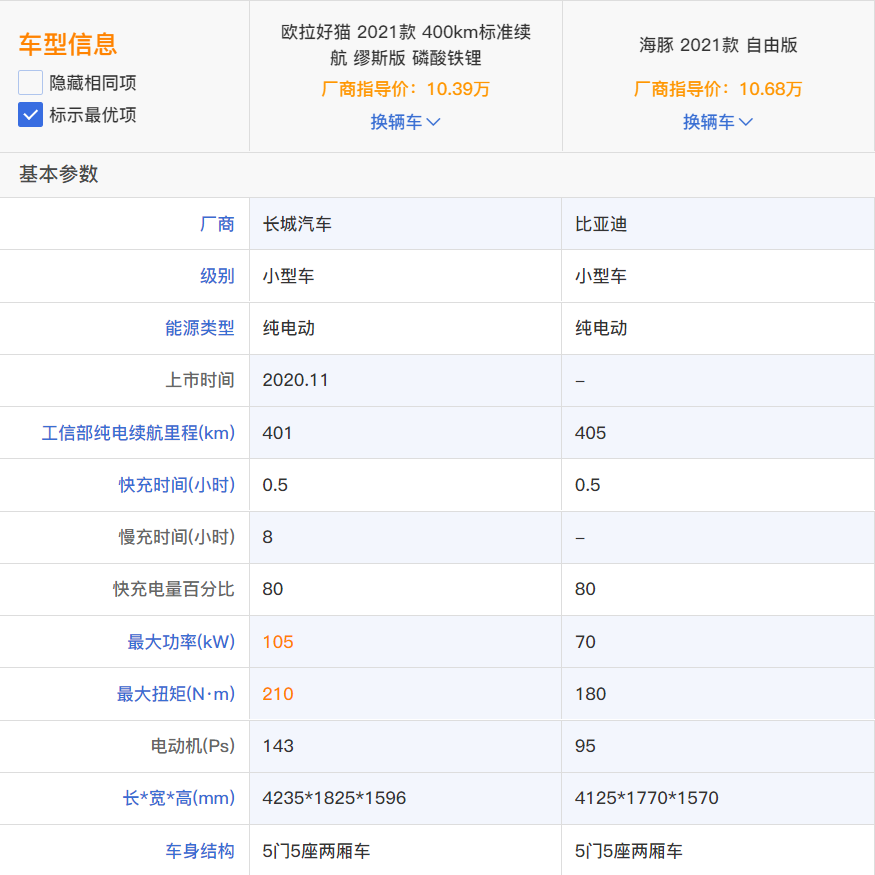This screenshot has width=875, height=875.
Task: Open the 级别 parameter link
Action: tap(217, 276)
